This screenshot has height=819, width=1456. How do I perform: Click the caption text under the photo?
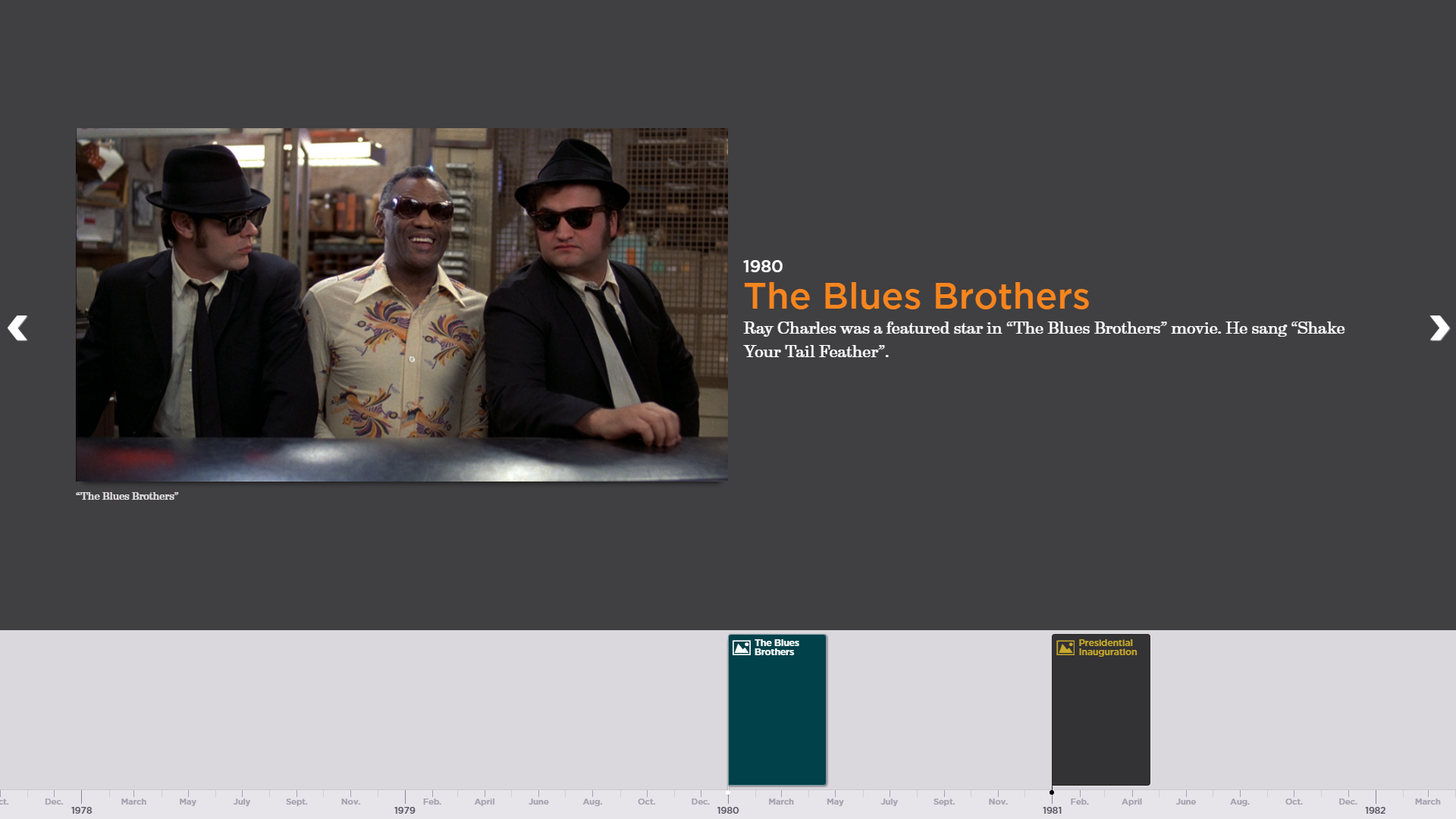click(127, 497)
